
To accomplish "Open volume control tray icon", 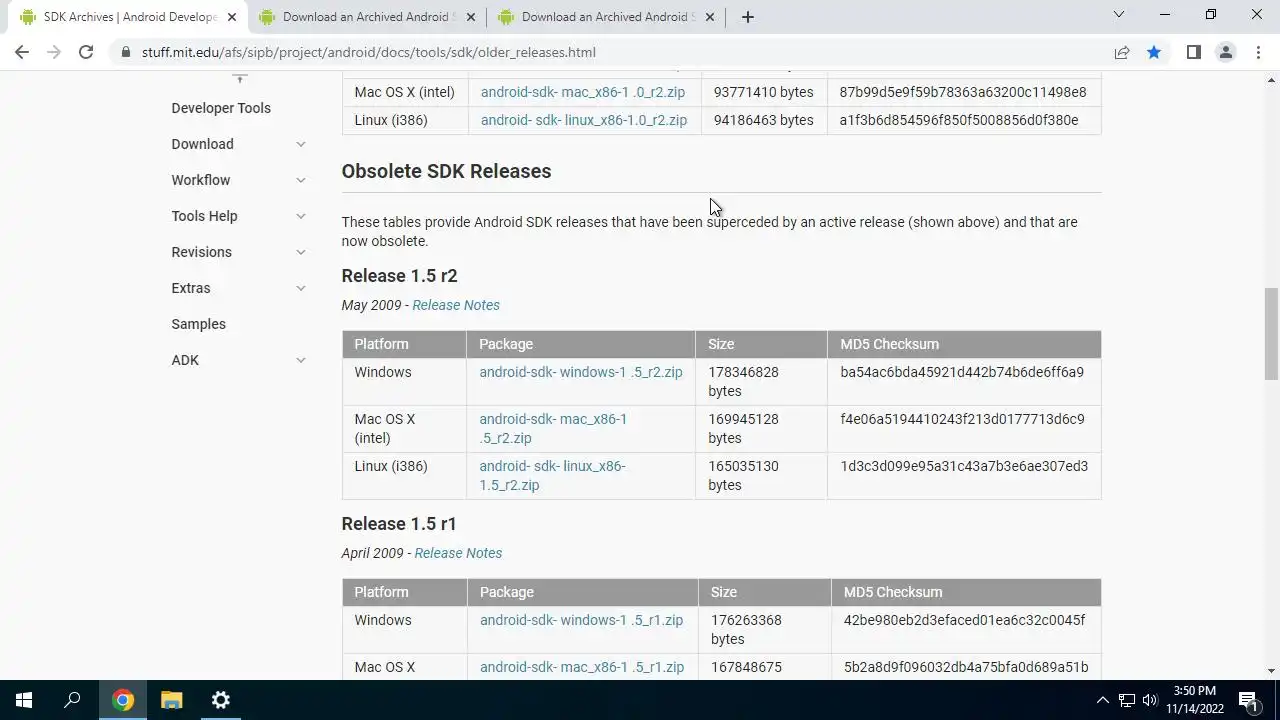I will tap(1150, 700).
